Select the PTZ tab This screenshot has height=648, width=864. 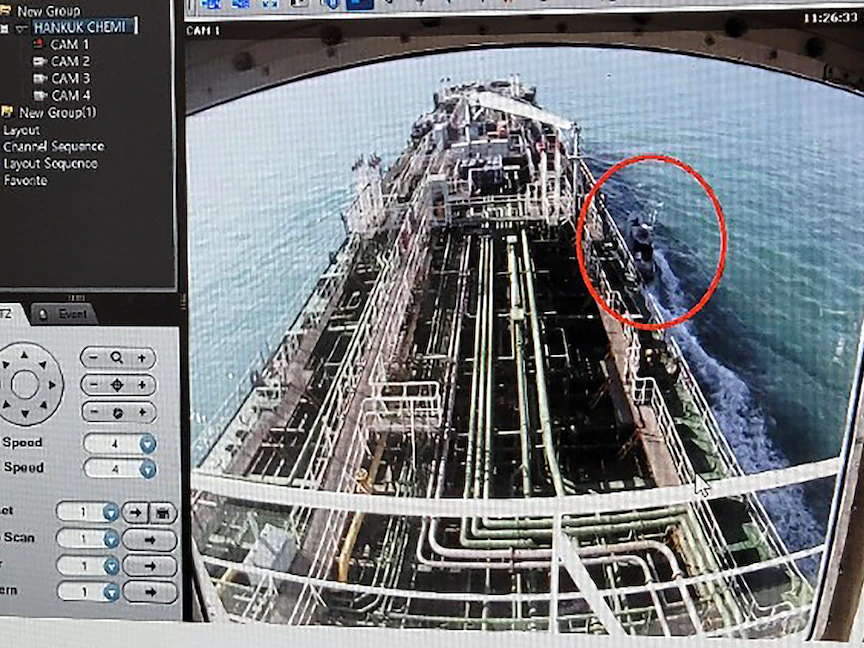(x=8, y=314)
